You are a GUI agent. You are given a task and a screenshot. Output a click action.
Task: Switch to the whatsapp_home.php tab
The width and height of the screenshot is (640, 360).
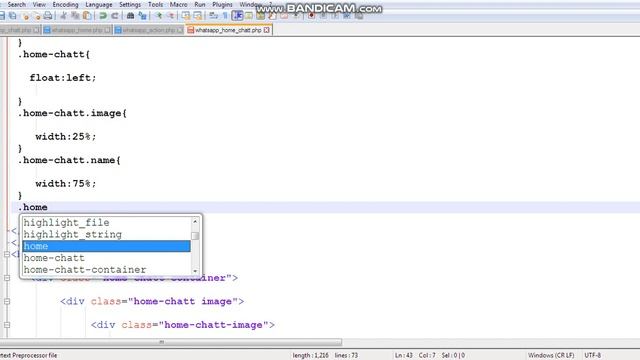(77, 30)
